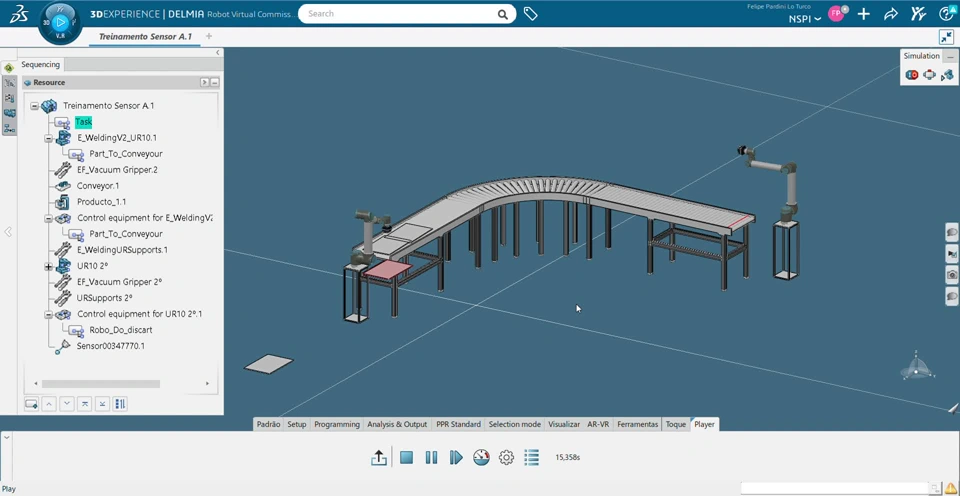Screen dimensions: 960x496
Task: Open the tag icon beside search
Action: coord(530,14)
